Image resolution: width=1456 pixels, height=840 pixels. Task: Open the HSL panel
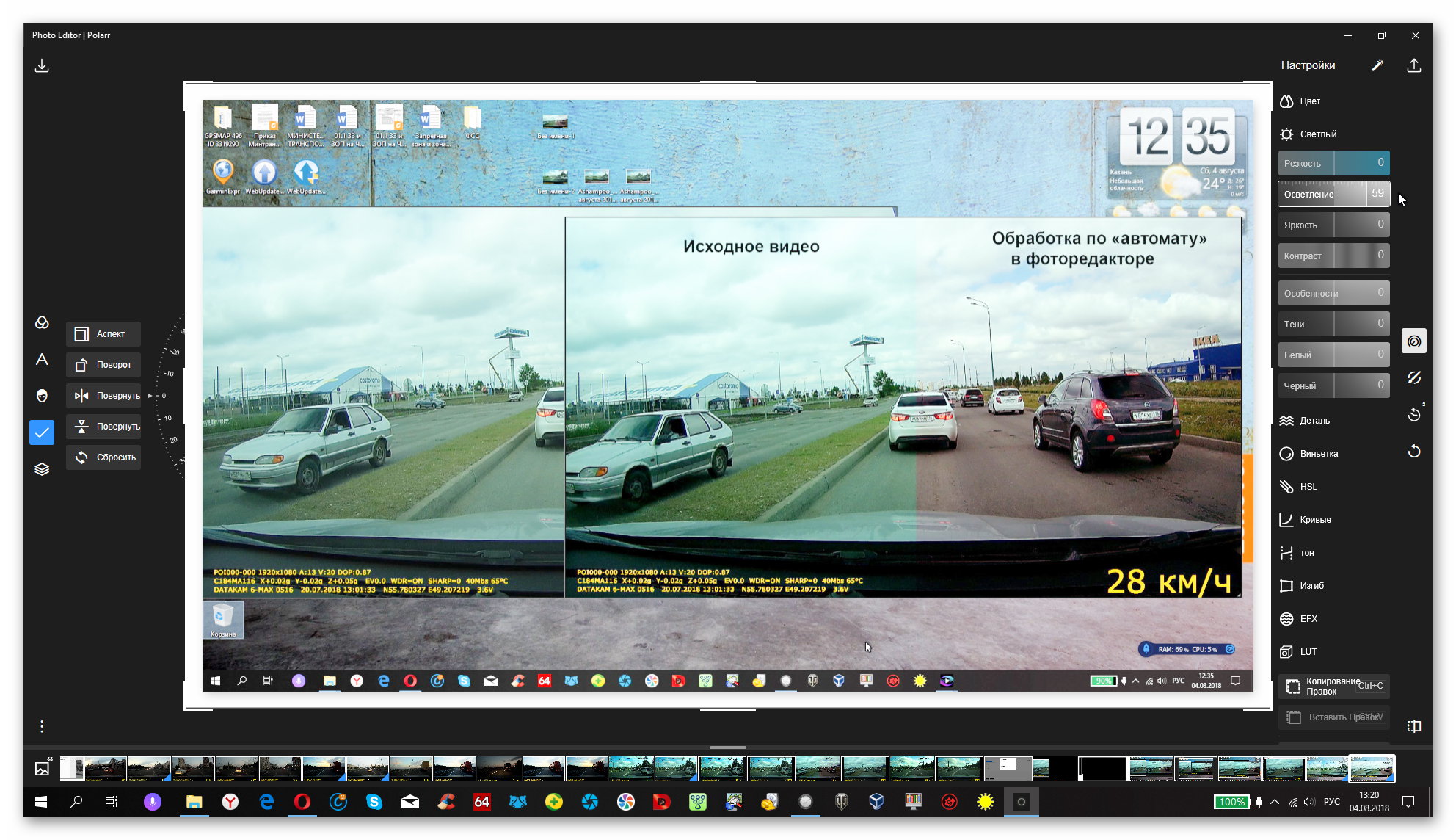pyautogui.click(x=1308, y=487)
